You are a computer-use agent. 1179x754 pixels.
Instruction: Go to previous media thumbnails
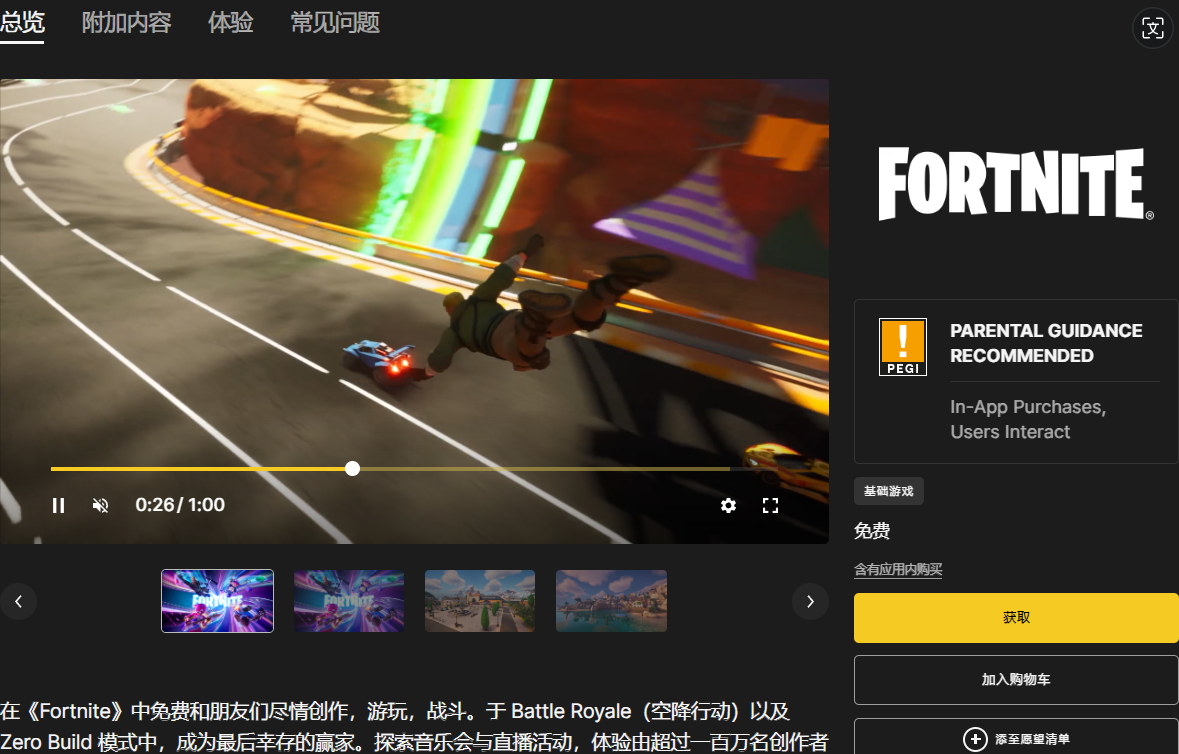[18, 601]
